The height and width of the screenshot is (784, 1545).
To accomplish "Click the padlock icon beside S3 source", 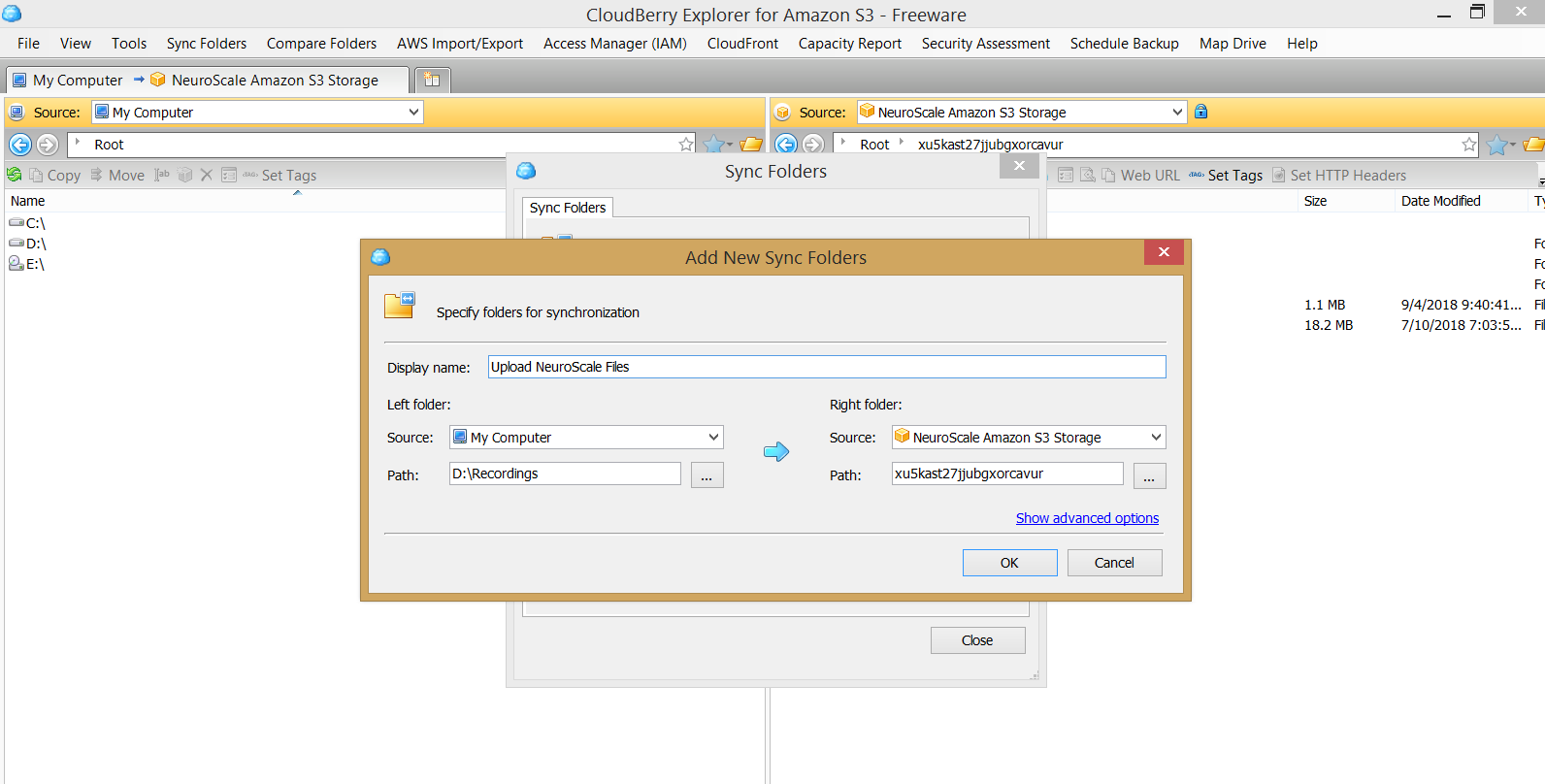I will (1200, 112).
